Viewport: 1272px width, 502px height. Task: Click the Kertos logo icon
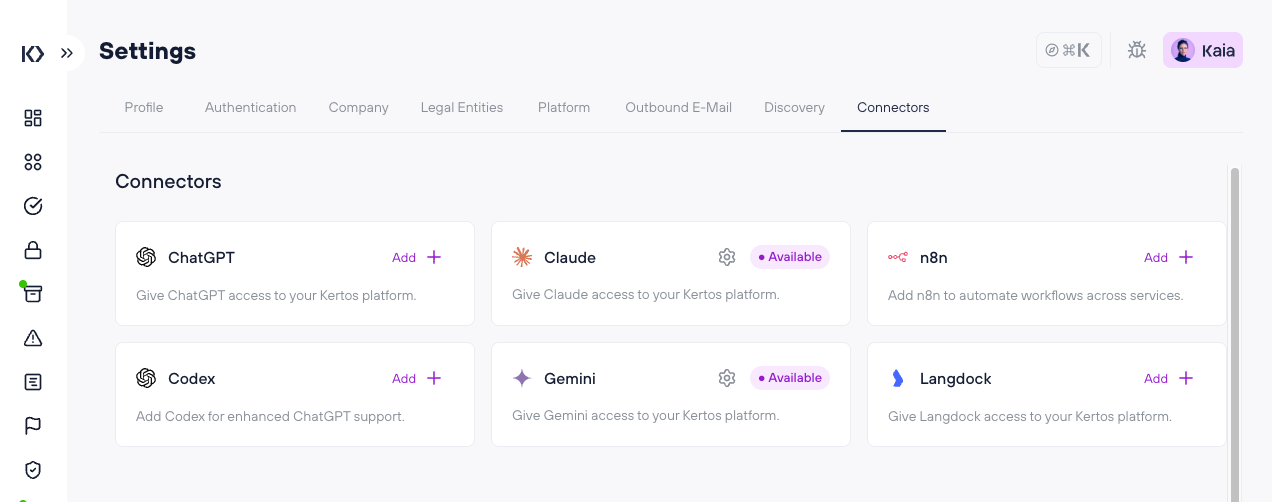(x=33, y=54)
